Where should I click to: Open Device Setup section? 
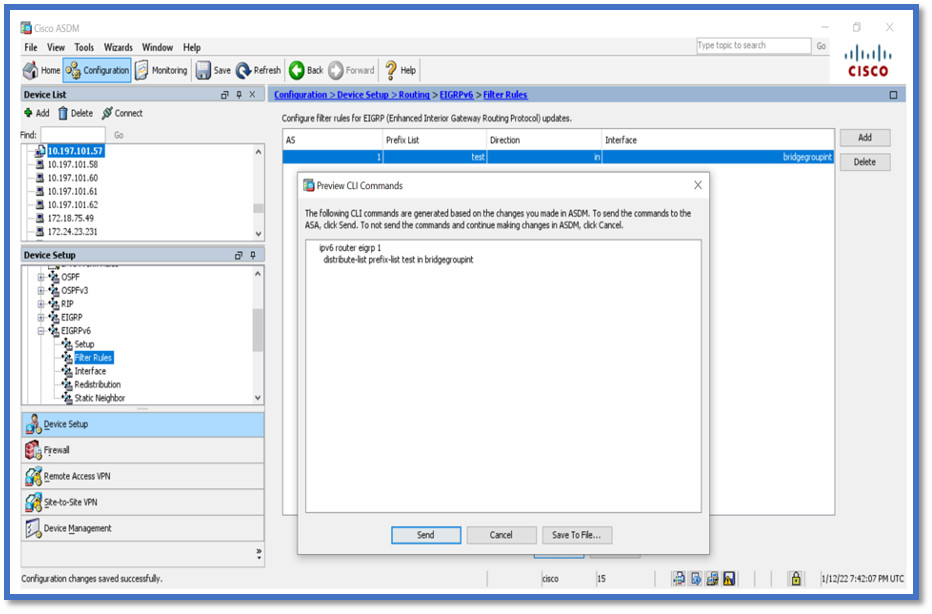(x=143, y=424)
